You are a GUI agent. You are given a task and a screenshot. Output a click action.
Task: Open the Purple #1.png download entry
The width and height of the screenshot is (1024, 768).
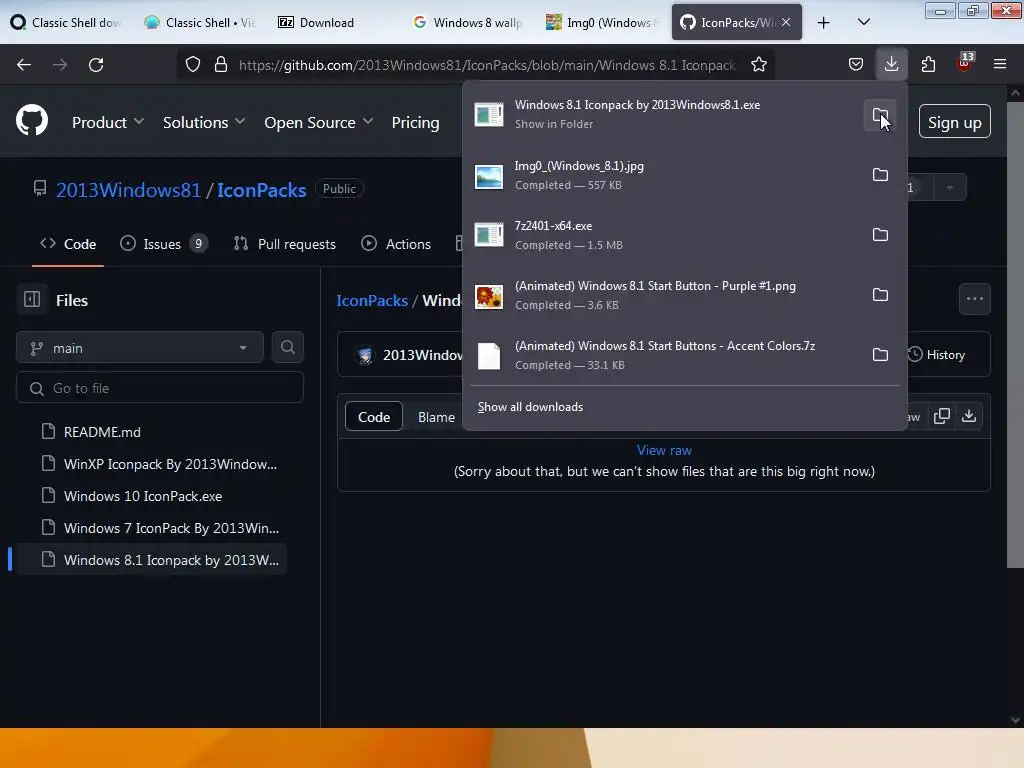[665, 295]
